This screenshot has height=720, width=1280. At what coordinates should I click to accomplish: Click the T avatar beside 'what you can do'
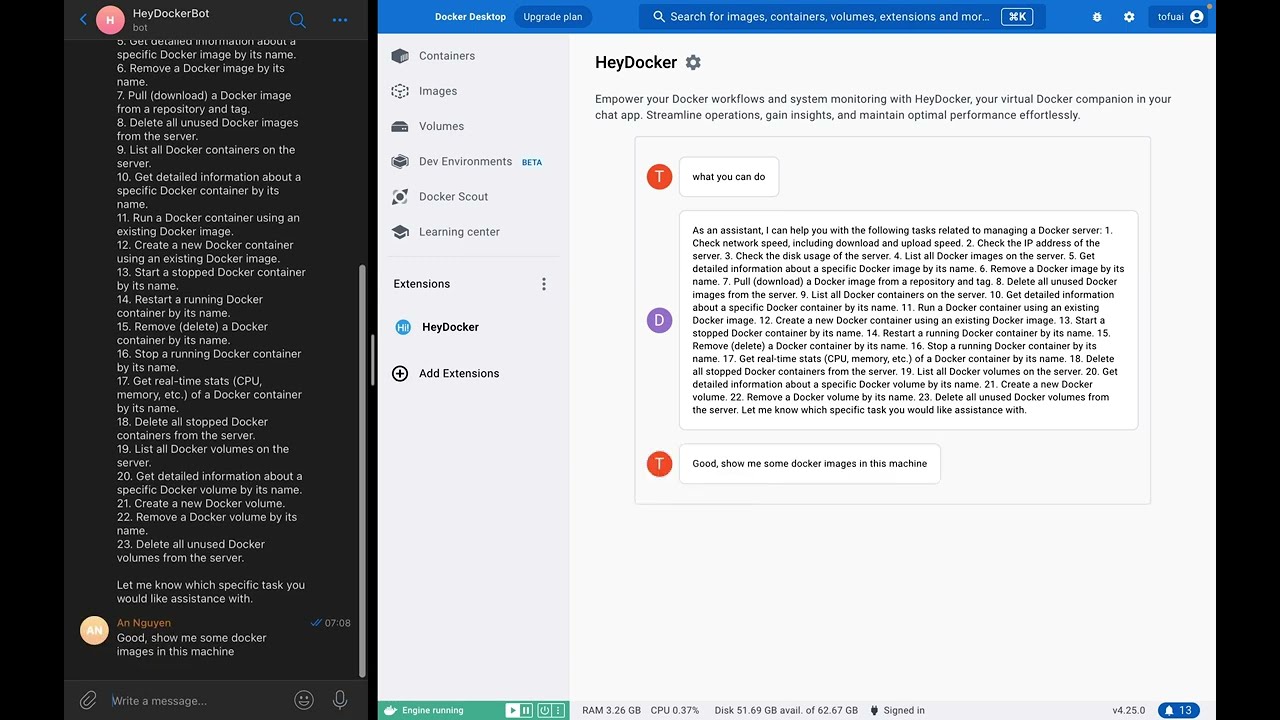[659, 177]
